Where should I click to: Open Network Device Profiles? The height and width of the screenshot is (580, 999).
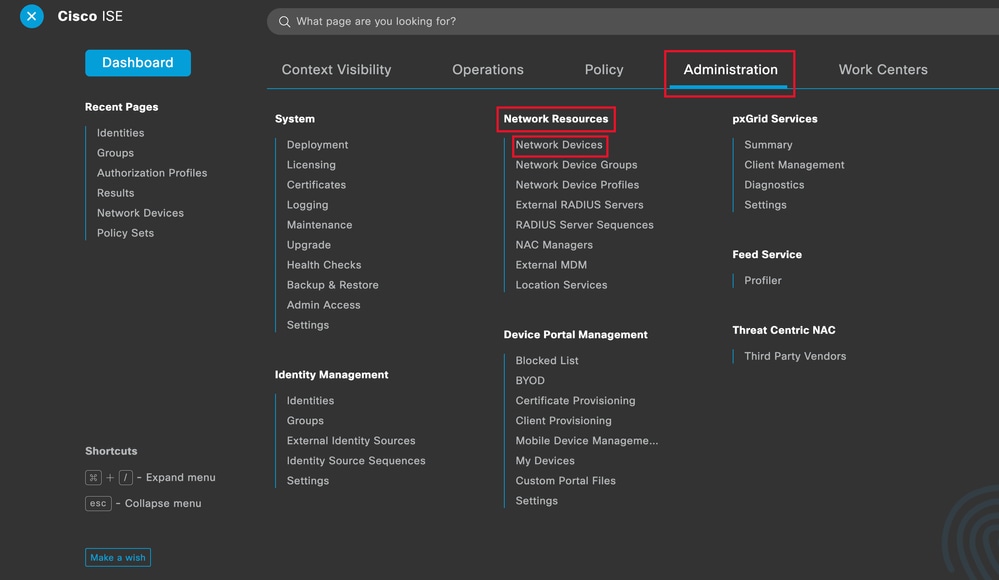577,185
